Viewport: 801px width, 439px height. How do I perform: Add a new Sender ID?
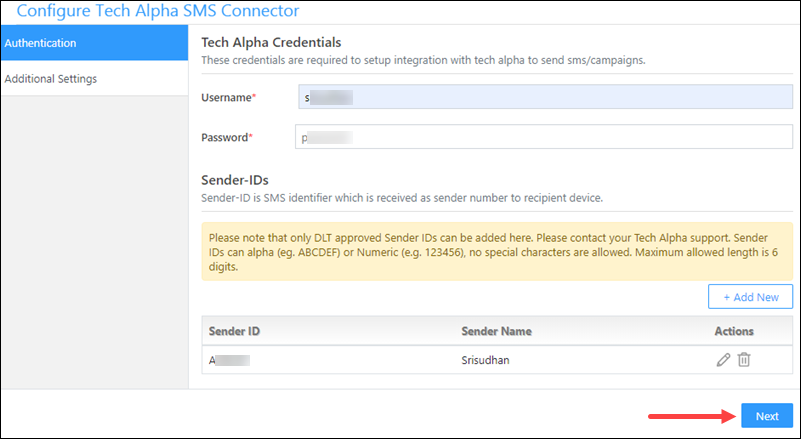tap(750, 297)
